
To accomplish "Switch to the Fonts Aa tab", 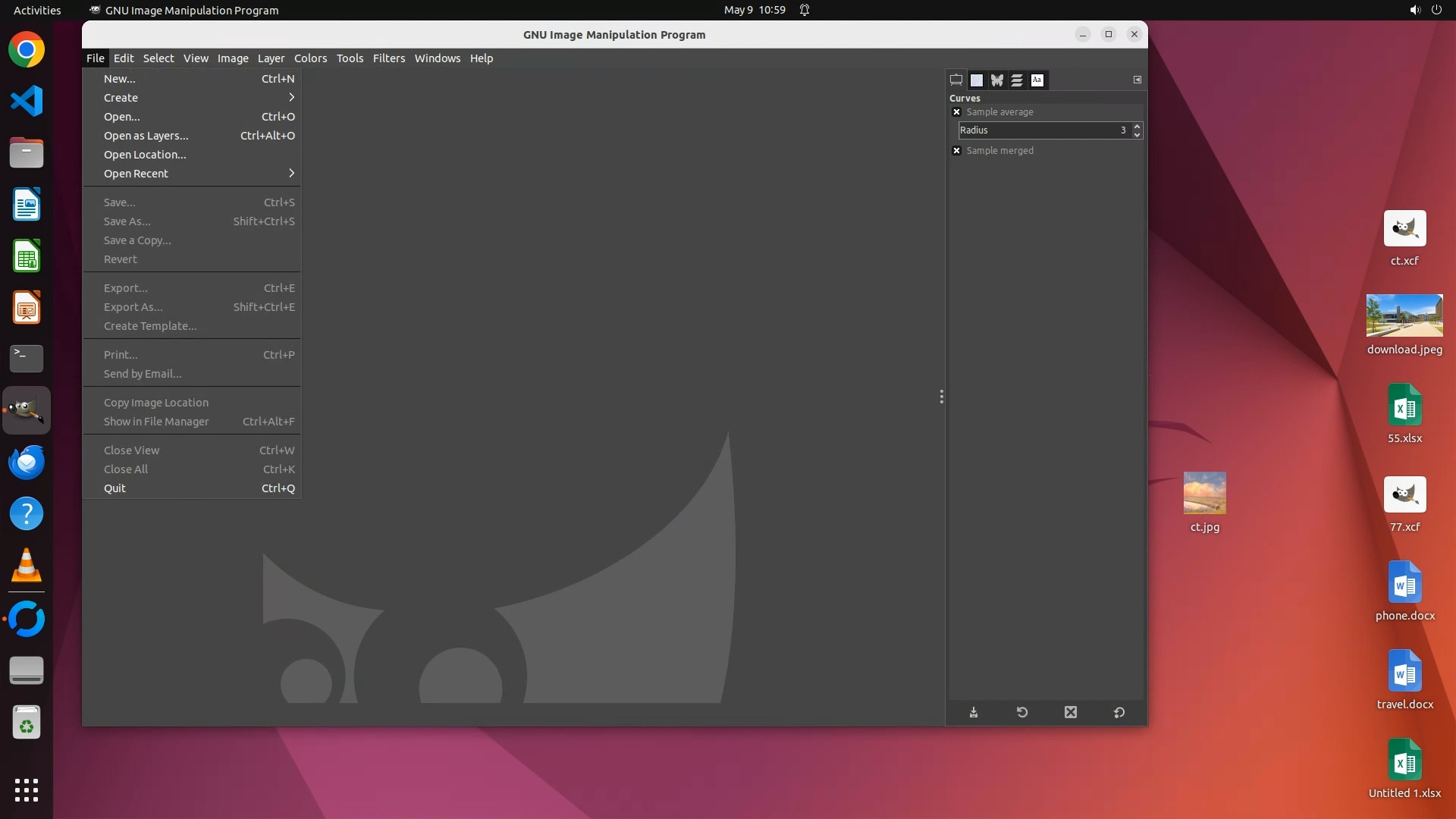I will click(1037, 80).
